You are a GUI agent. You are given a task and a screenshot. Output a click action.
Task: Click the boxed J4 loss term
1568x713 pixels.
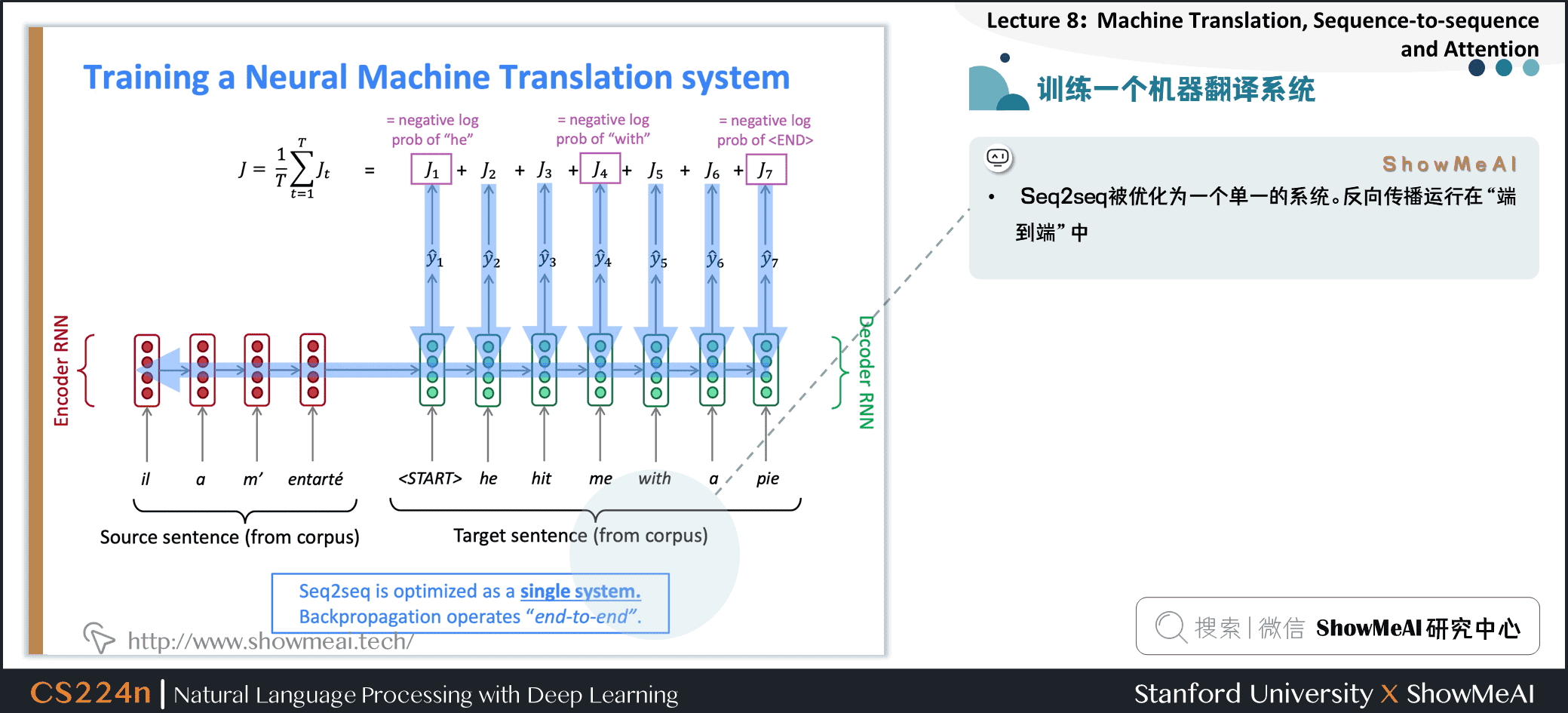(x=600, y=169)
